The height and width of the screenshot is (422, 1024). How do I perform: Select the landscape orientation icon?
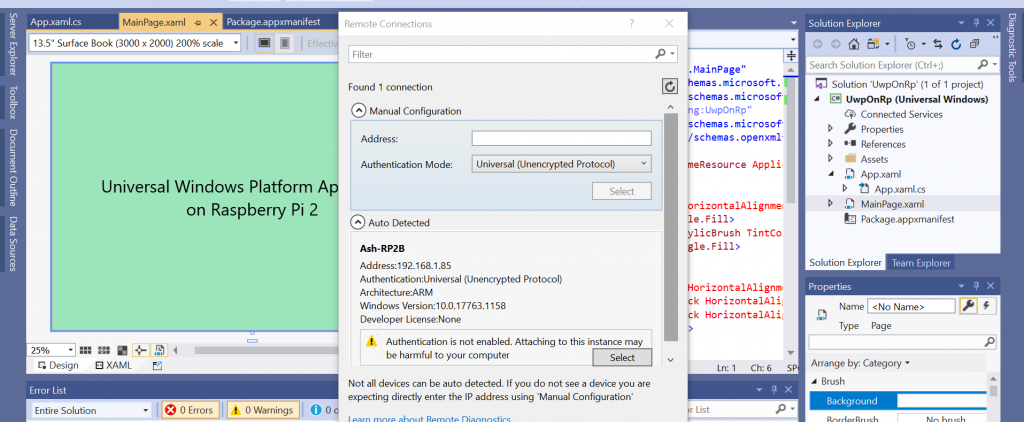point(264,43)
